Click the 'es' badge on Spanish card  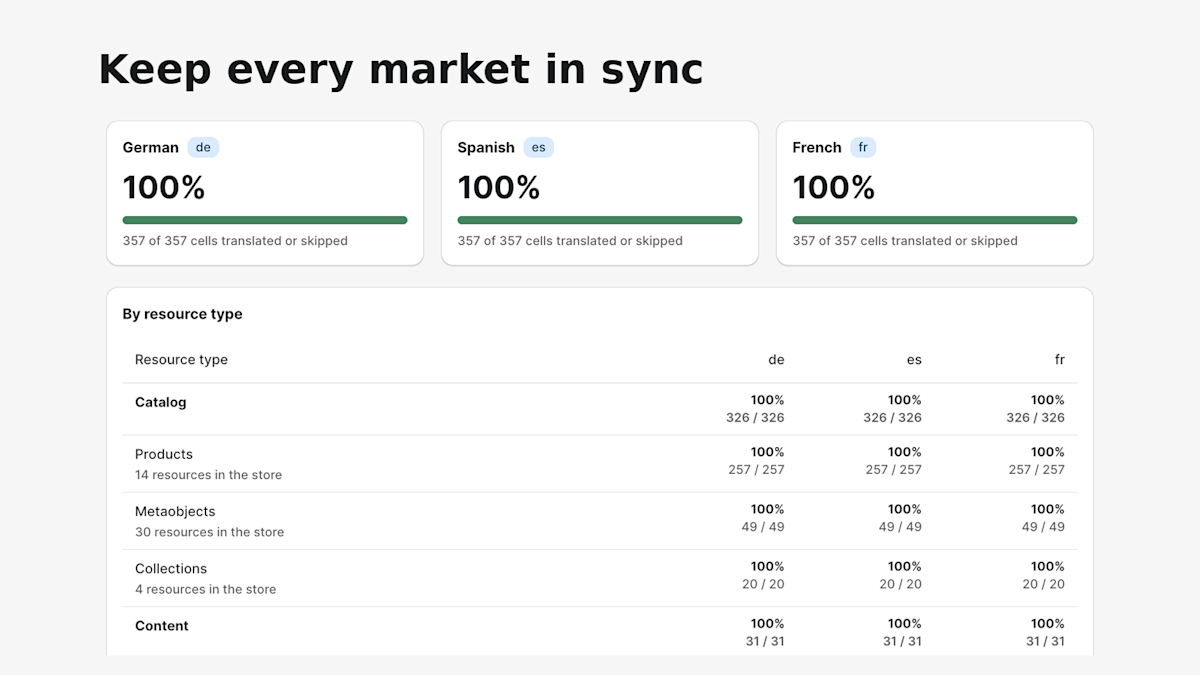point(538,147)
